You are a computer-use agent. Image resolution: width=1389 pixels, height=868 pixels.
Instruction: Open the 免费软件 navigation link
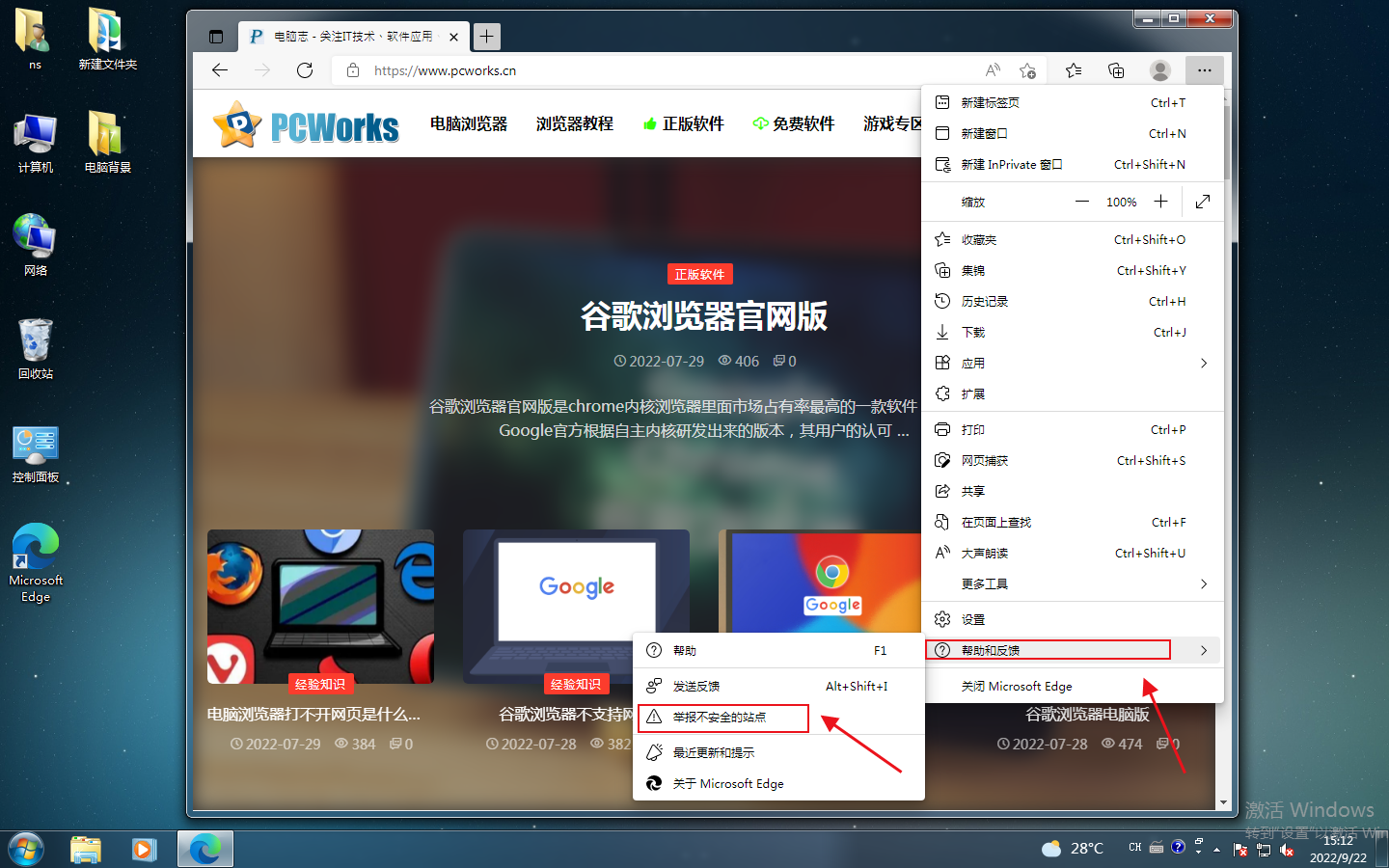(x=793, y=123)
